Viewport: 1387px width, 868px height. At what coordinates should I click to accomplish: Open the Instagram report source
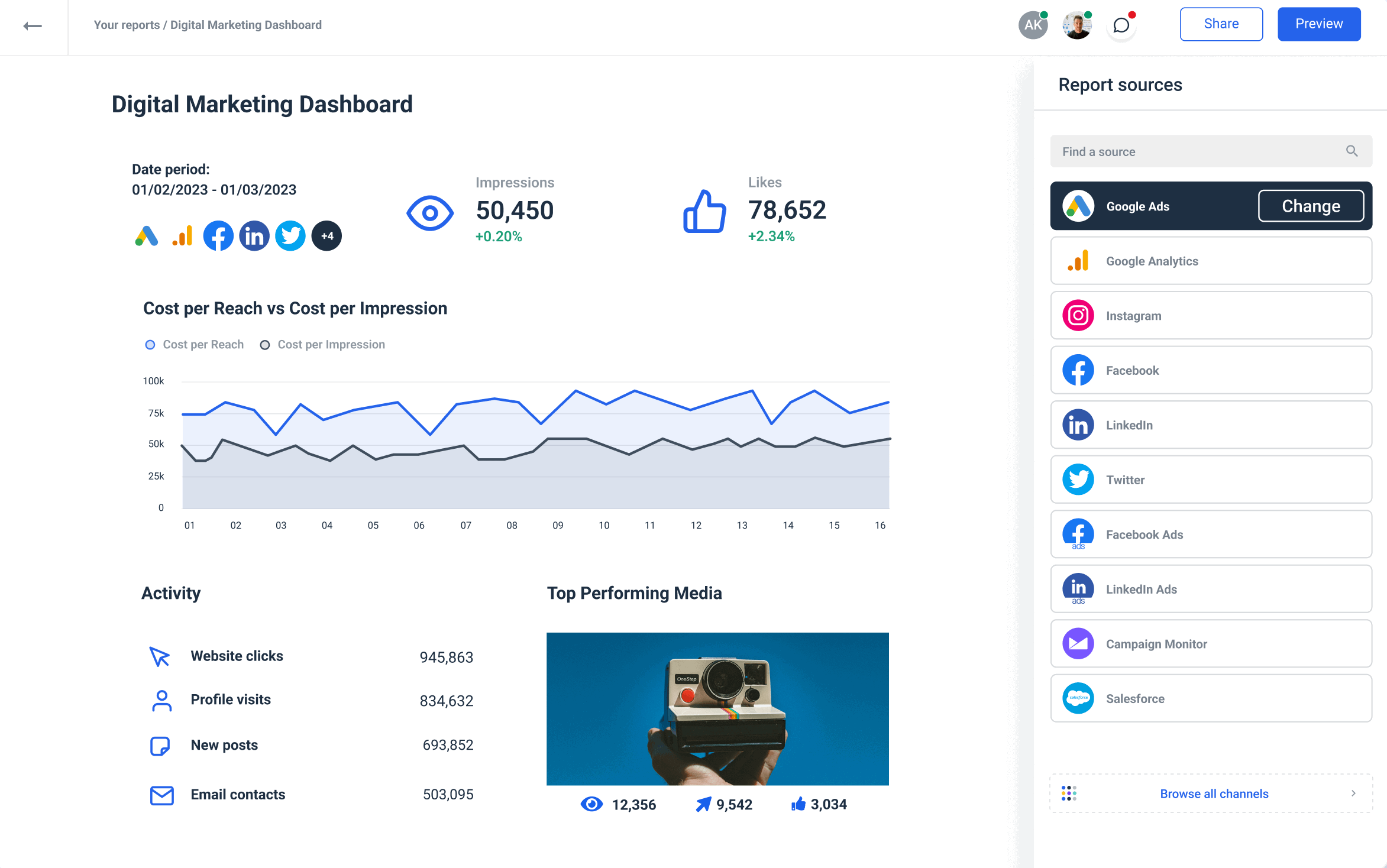pyautogui.click(x=1078, y=315)
